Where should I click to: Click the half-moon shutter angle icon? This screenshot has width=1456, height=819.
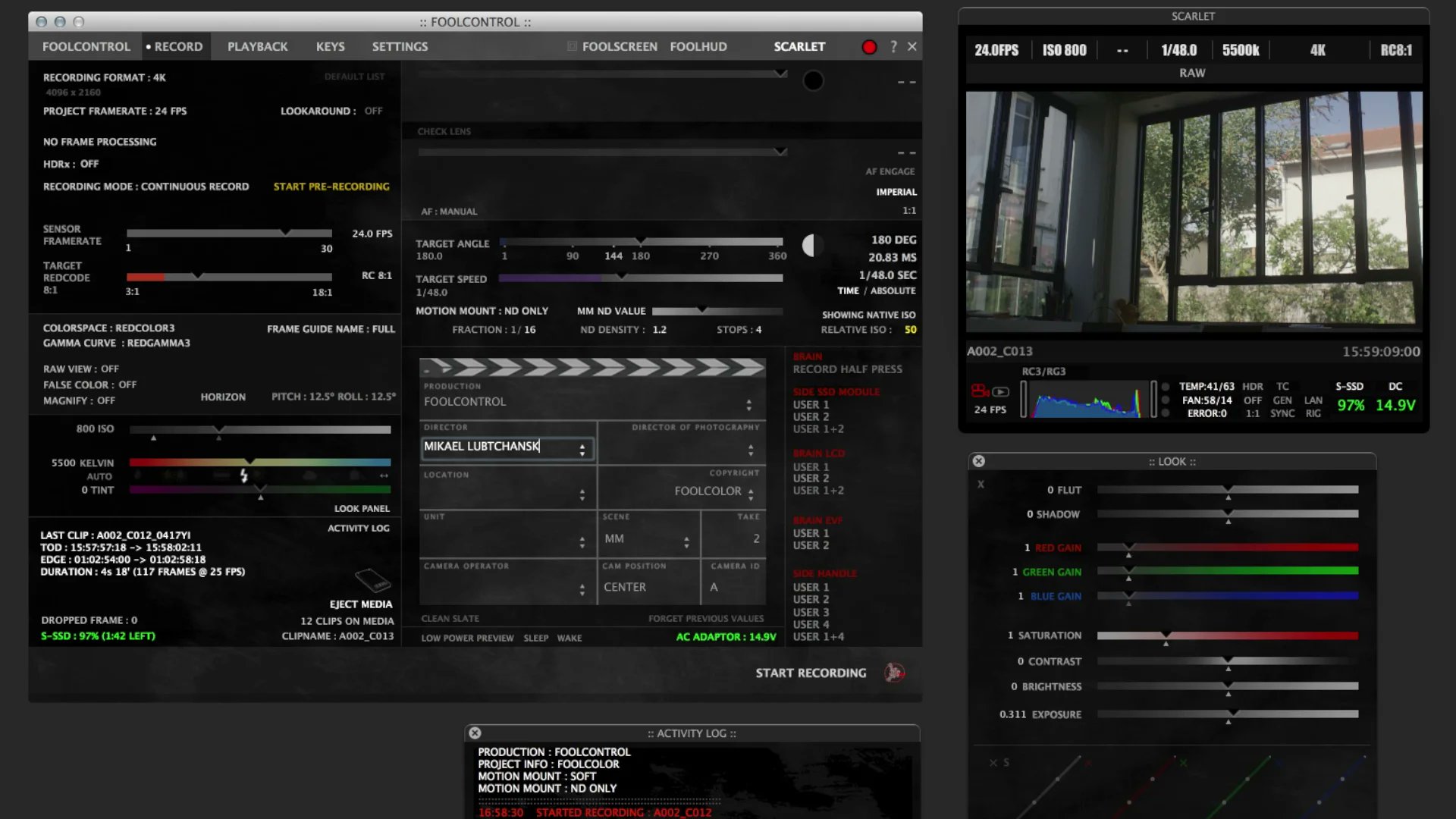812,245
